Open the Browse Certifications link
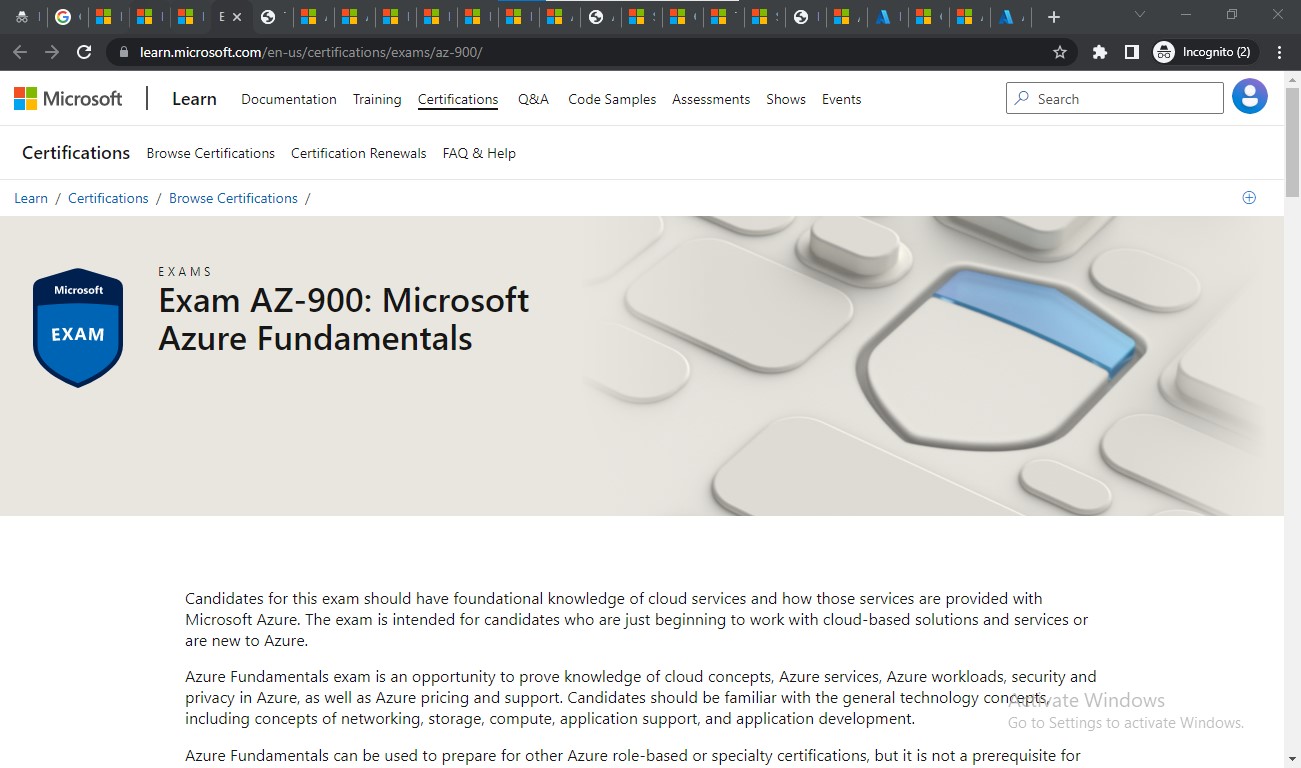Viewport: 1301px width, 768px height. click(210, 153)
